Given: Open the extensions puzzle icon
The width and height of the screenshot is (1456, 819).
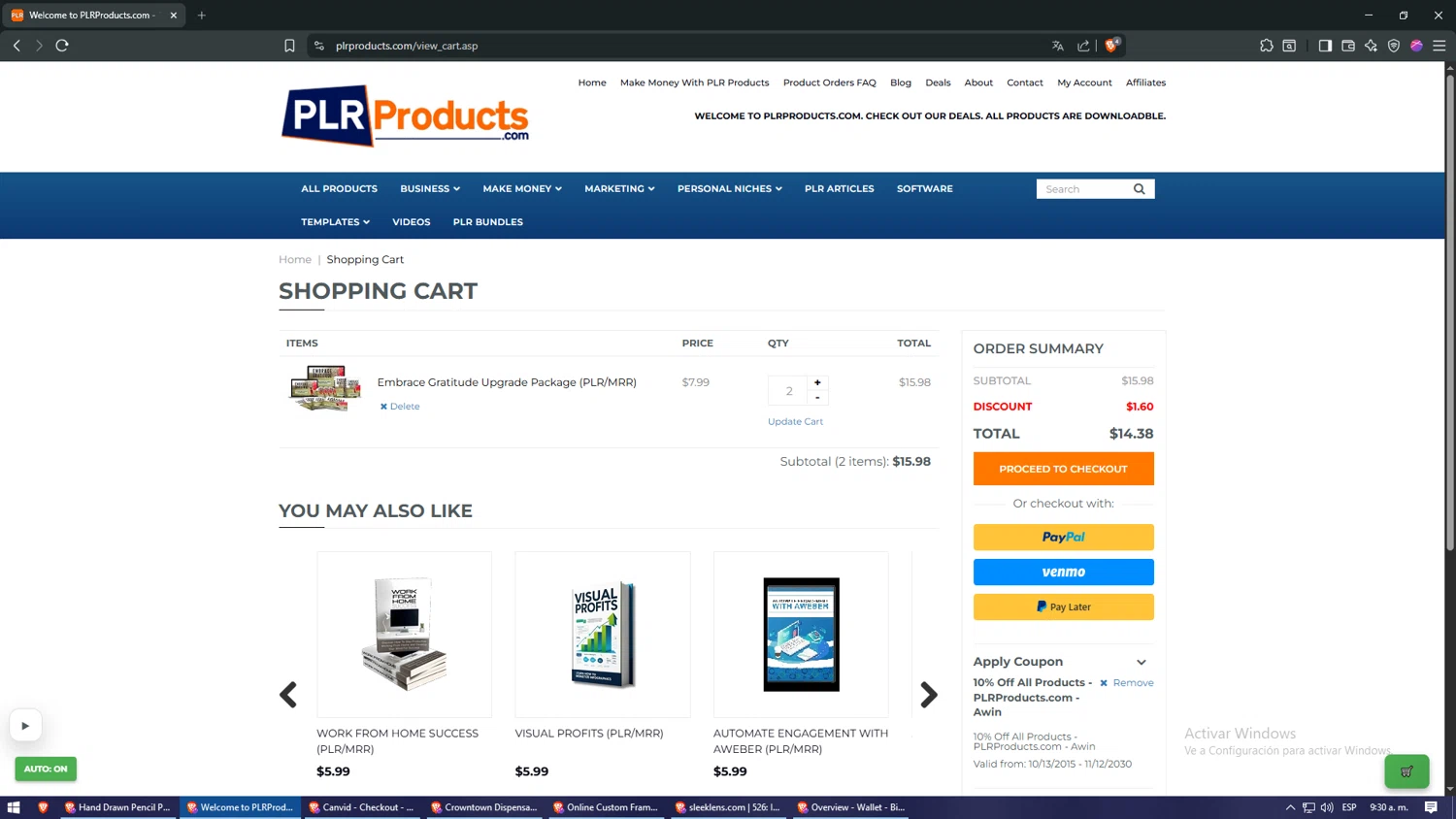Looking at the screenshot, I should click(x=1267, y=46).
